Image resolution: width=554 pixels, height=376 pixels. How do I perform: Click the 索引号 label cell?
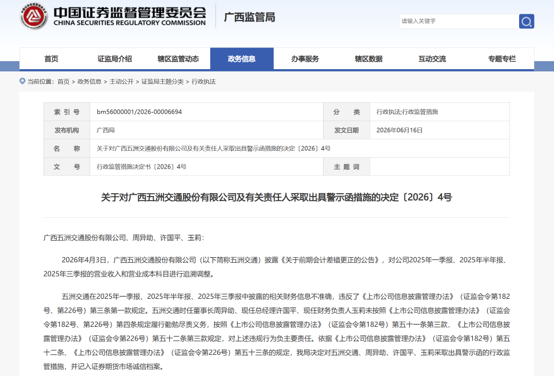67,112
